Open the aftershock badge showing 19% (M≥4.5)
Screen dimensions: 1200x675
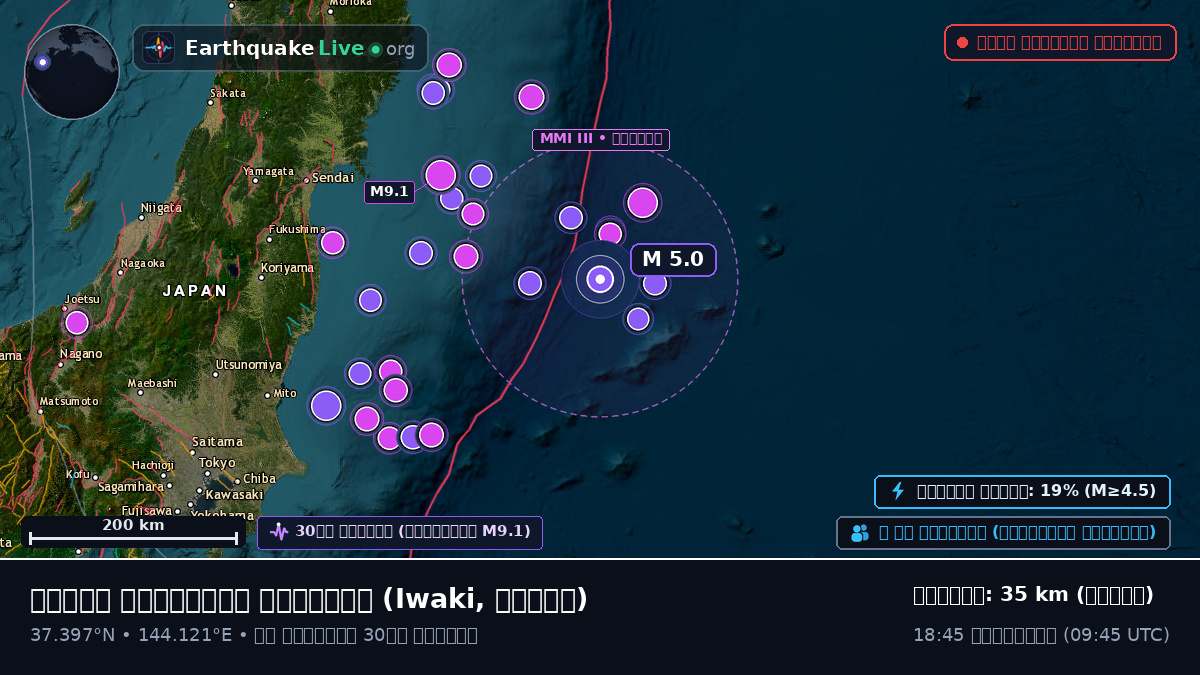(x=1022, y=491)
